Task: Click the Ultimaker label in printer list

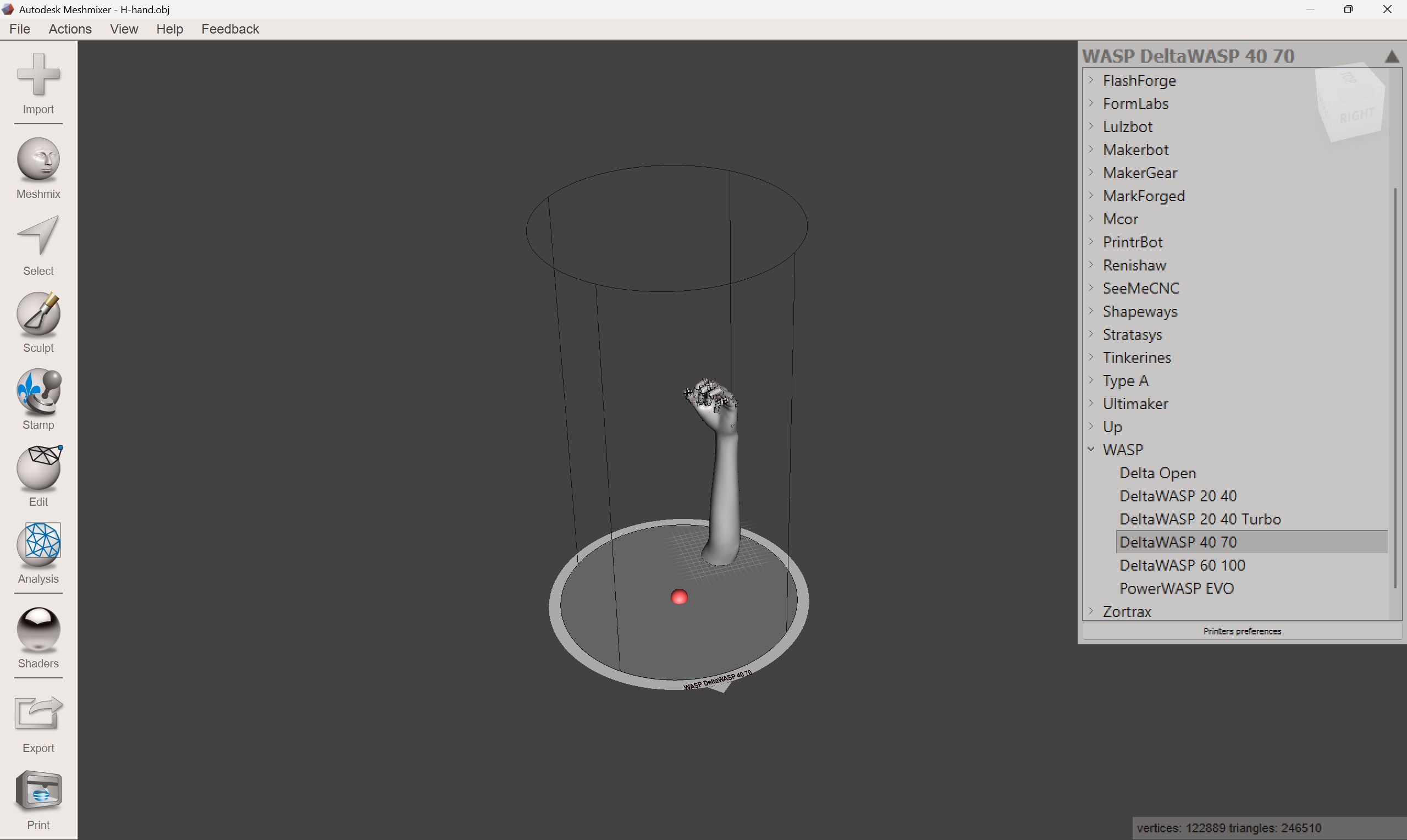Action: tap(1135, 404)
